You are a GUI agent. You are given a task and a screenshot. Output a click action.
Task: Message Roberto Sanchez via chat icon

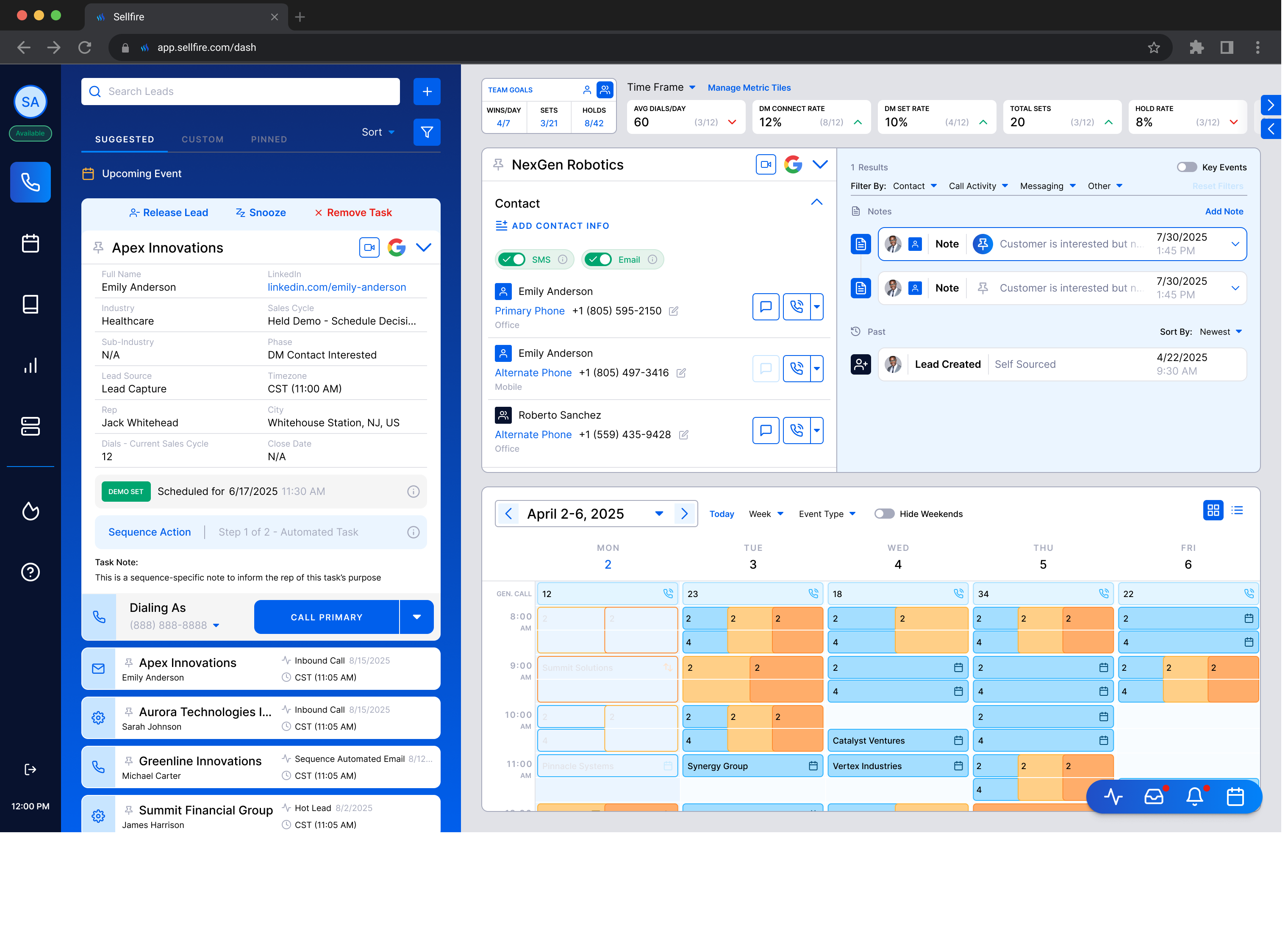point(765,430)
